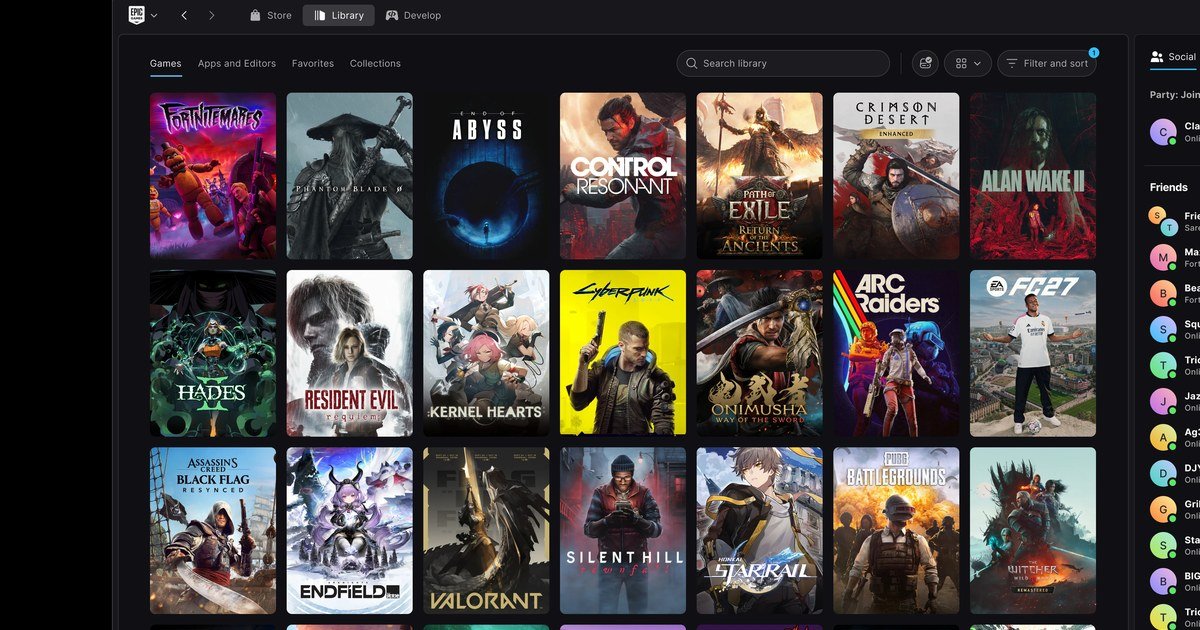This screenshot has width=1200, height=630.
Task: Click friend avatar "G" in Friends list
Action: [x=1163, y=509]
